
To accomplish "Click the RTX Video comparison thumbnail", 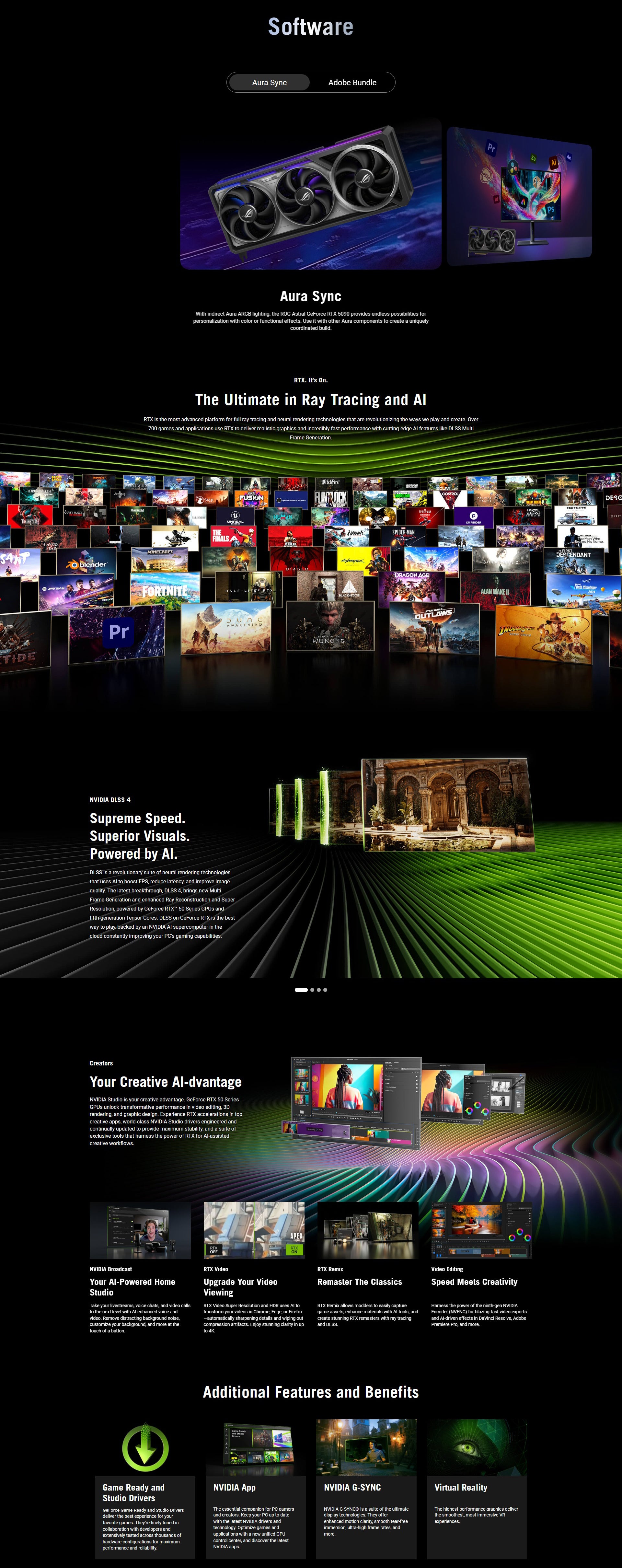I will 254,1230.
